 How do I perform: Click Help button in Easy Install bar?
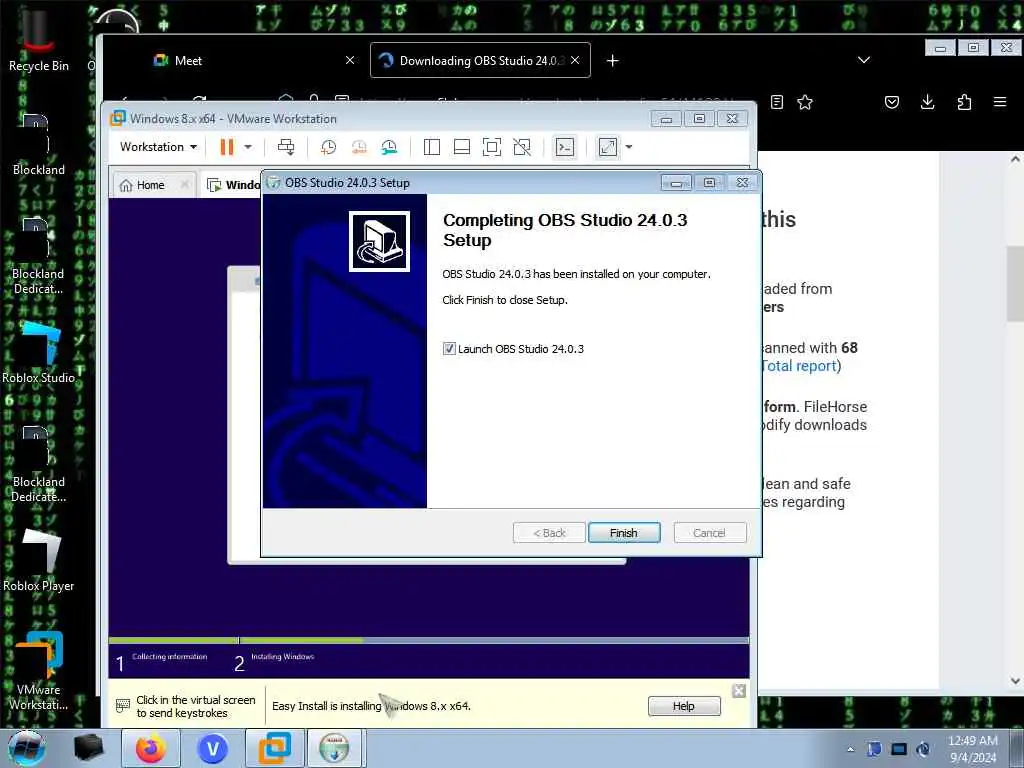(x=684, y=706)
